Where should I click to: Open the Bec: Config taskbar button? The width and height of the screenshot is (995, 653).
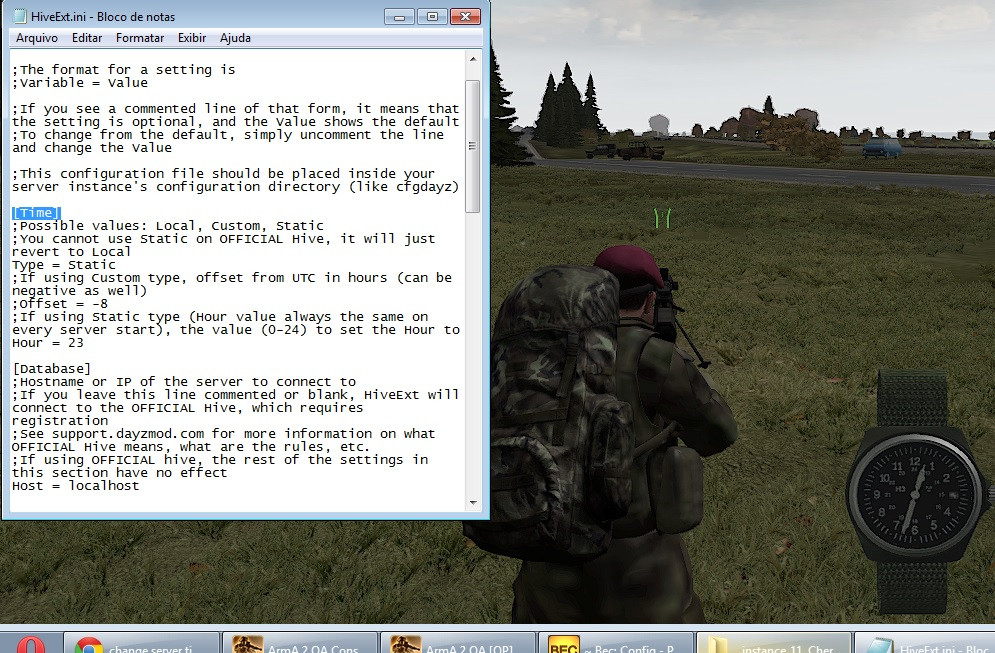pos(616,643)
